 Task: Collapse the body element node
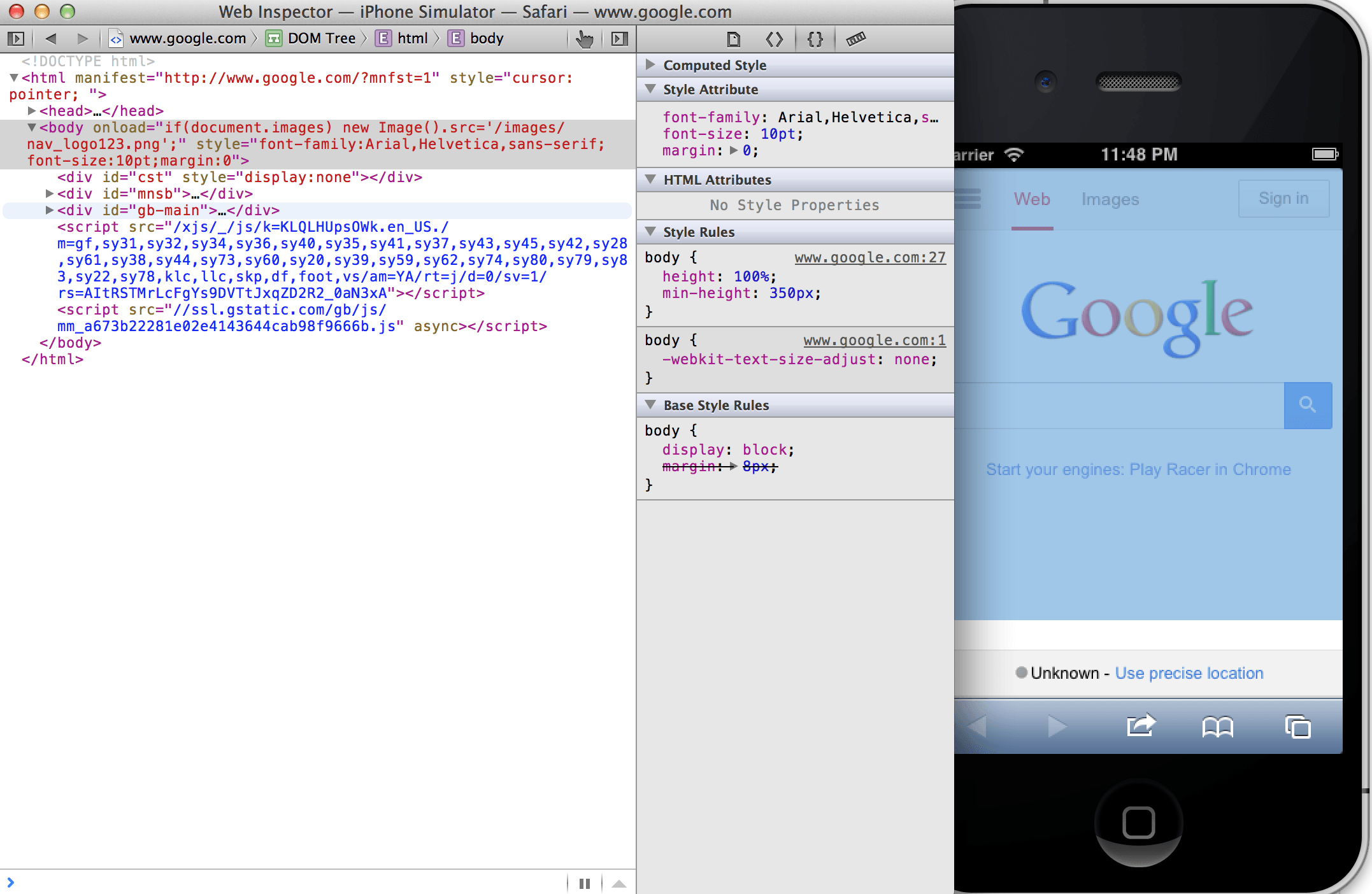[x=31, y=127]
